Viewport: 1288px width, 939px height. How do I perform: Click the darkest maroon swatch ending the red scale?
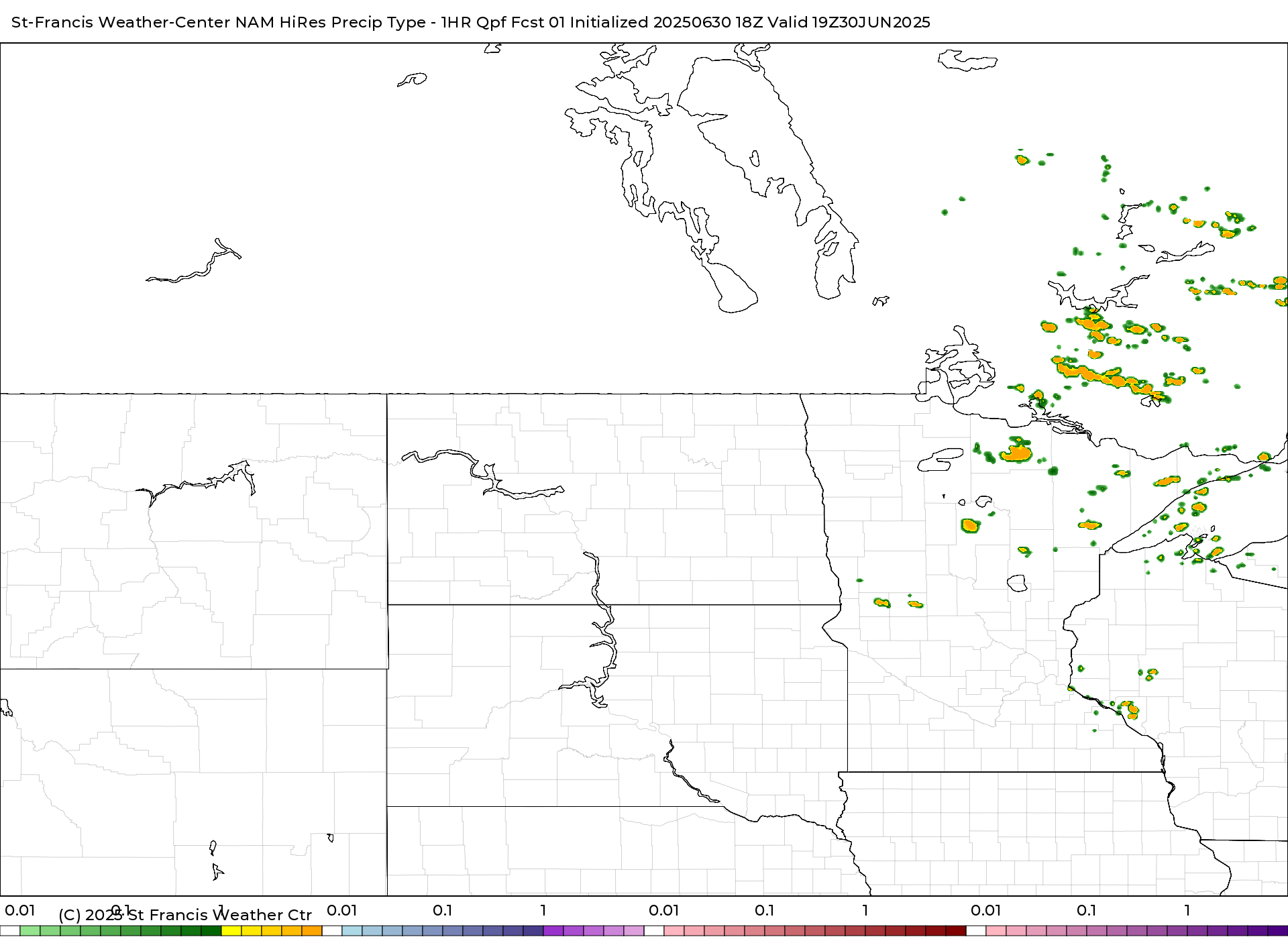tap(956, 931)
